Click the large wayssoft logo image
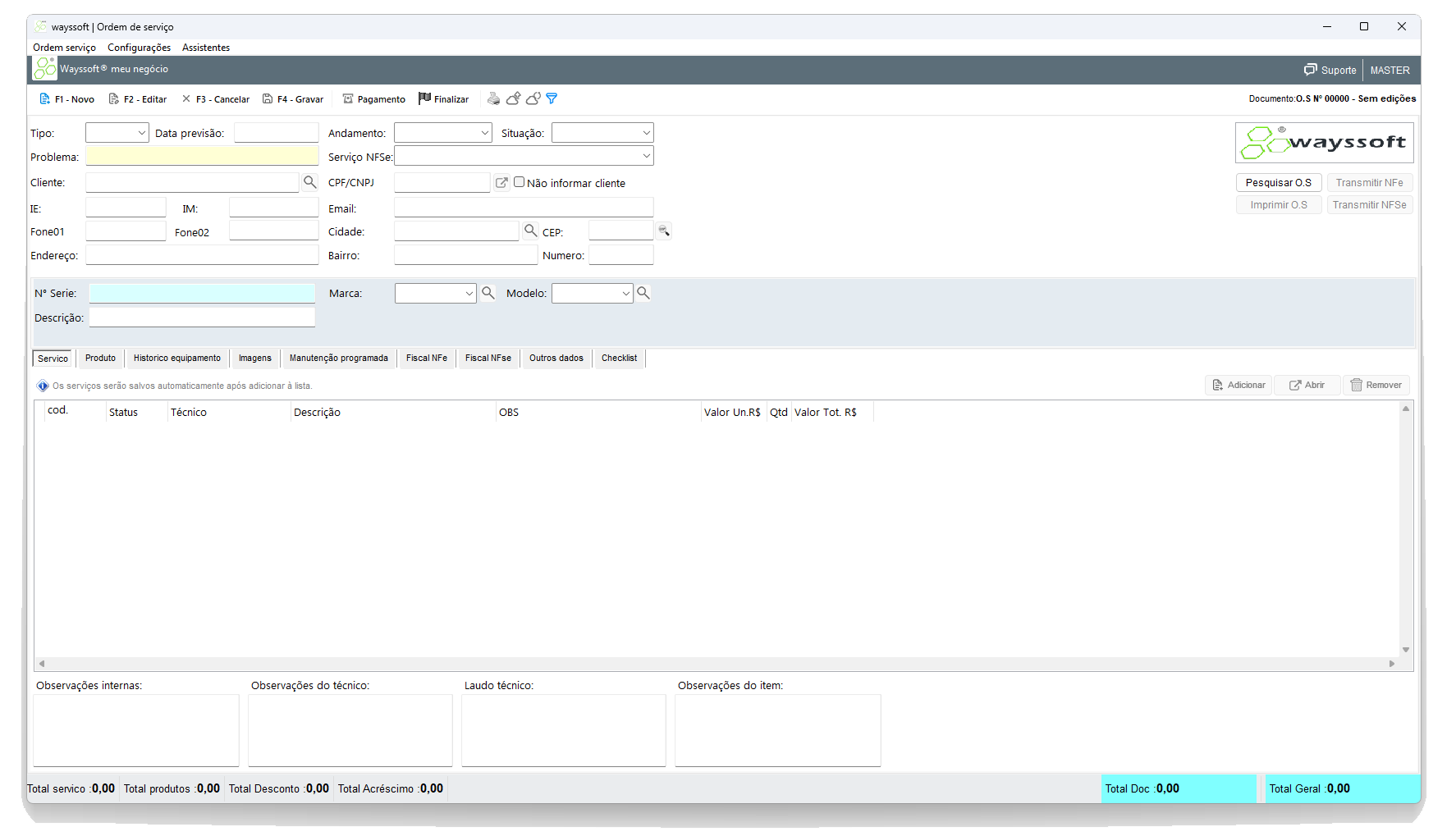1456x836 pixels. pos(1325,143)
